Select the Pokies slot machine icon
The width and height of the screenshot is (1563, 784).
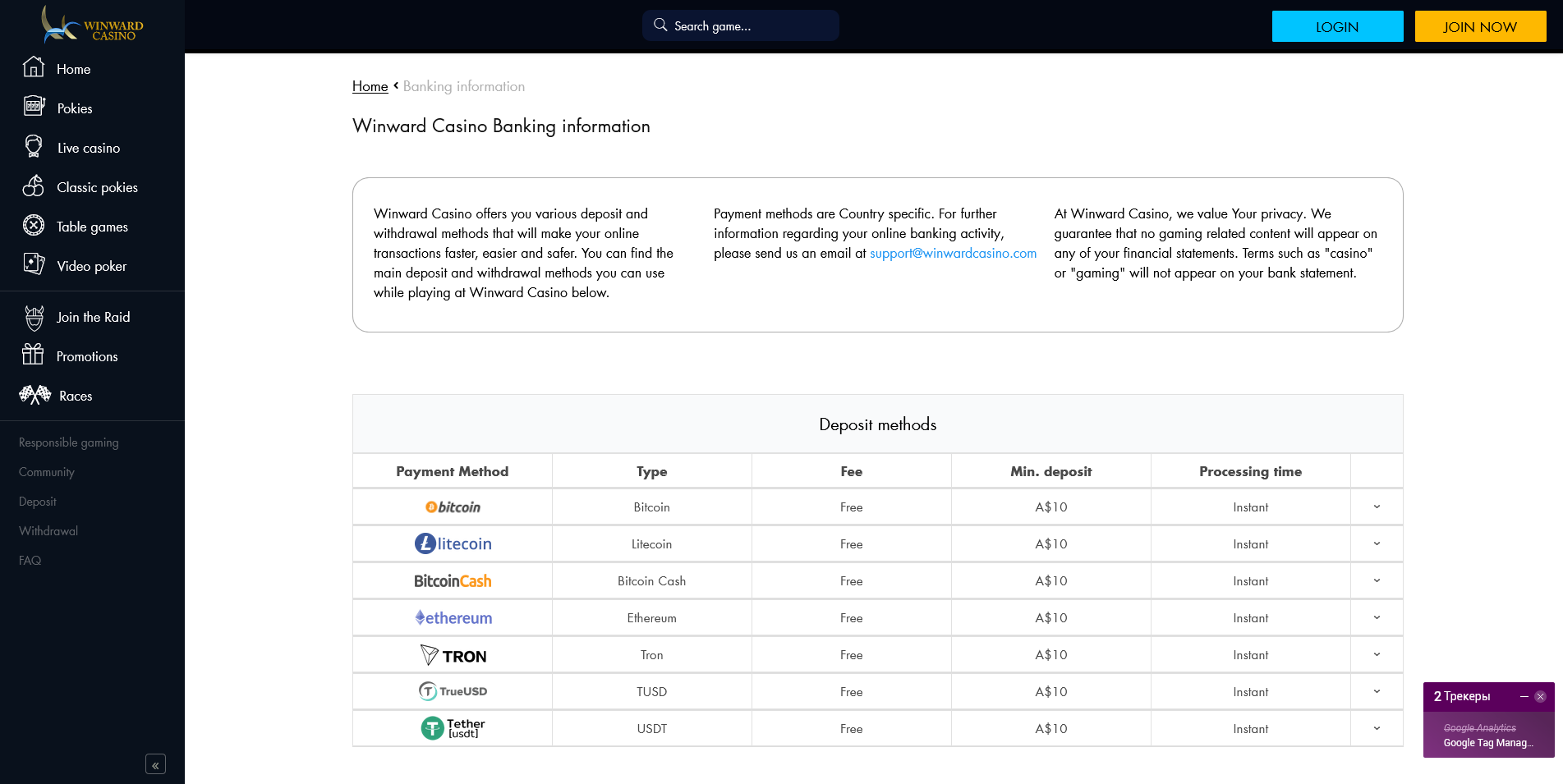click(34, 106)
